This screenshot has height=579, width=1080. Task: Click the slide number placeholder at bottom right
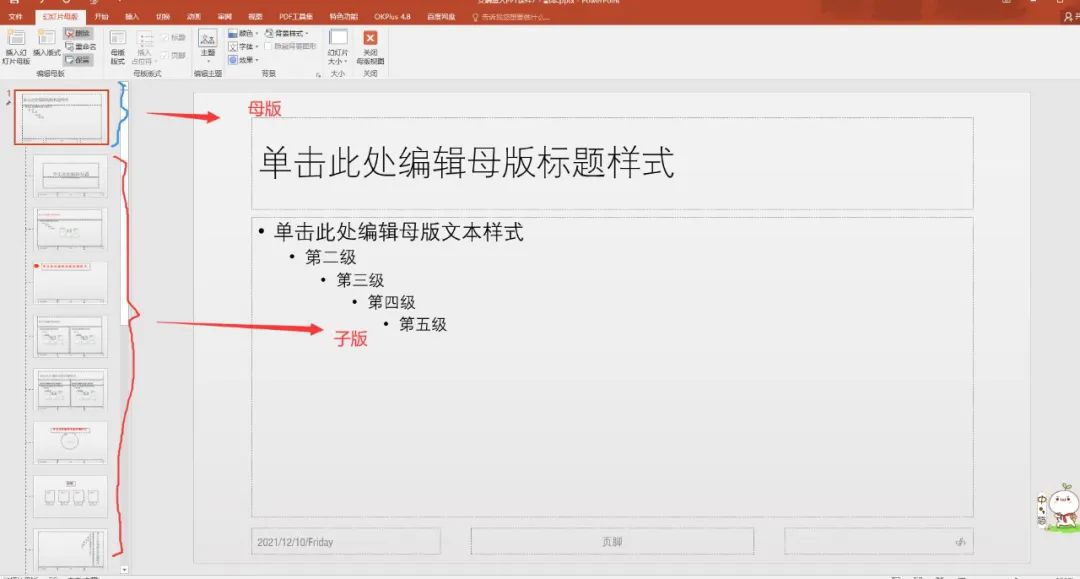[879, 542]
